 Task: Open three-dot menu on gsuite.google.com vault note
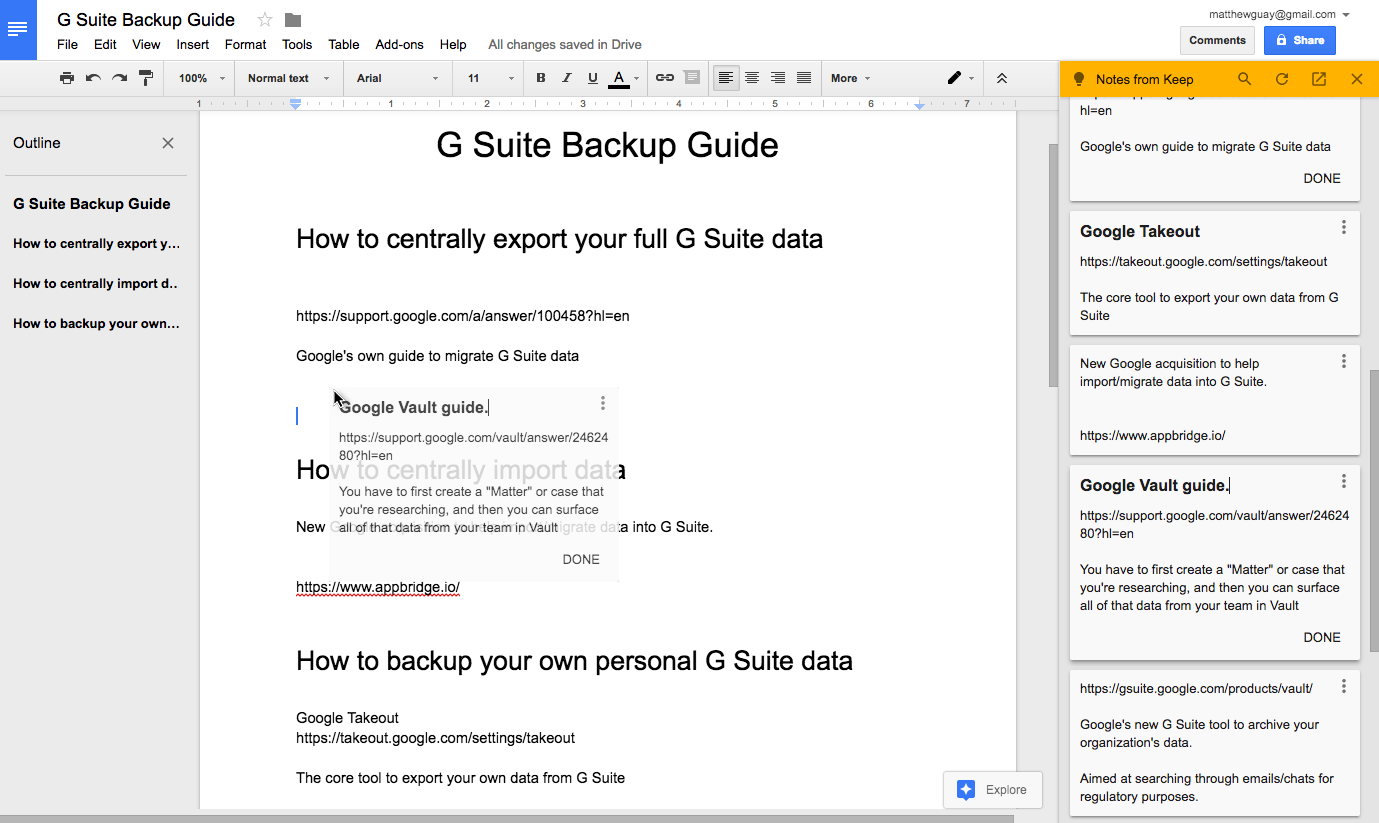(1344, 686)
